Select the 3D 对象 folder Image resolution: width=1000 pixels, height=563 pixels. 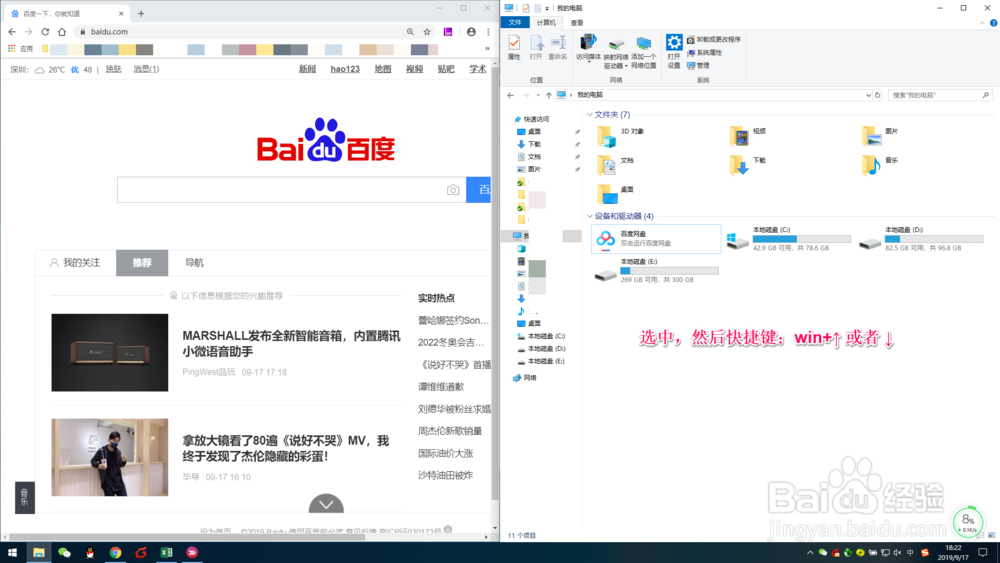621,136
